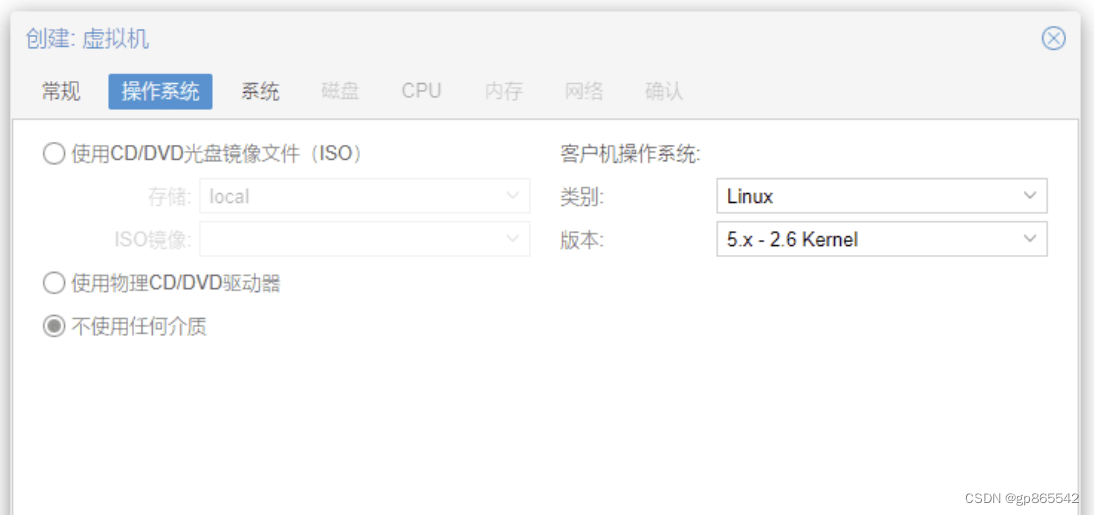Expand the 存储 dropdown arrow
Screen dimensions: 1094x515
[x=514, y=196]
